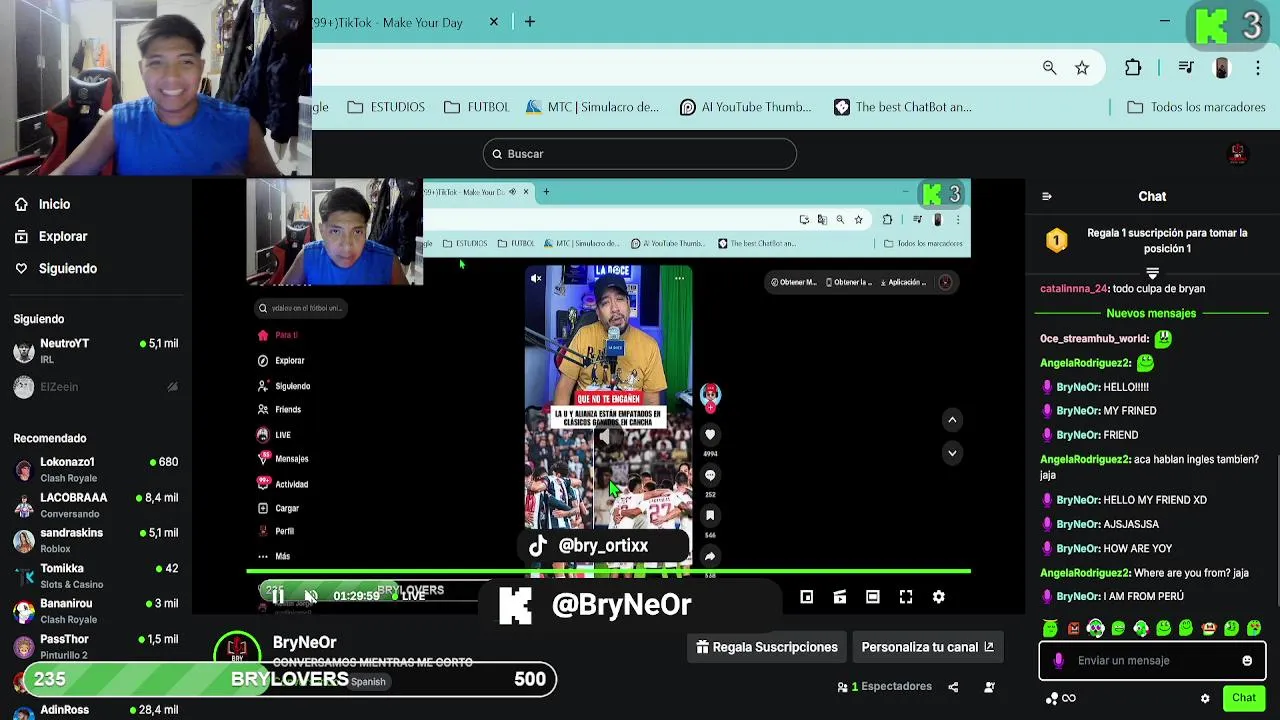Screen dimensions: 1280x720
Task: Select PassThor channel in recommended
Action: (x=96, y=646)
